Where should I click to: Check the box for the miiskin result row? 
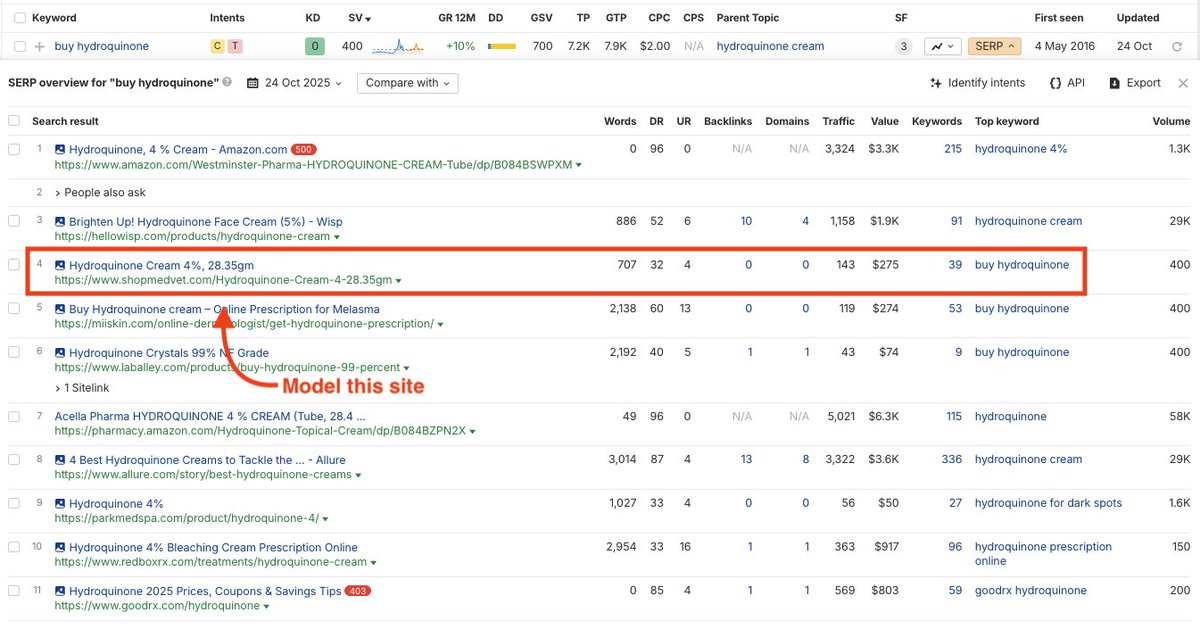tap(14, 309)
